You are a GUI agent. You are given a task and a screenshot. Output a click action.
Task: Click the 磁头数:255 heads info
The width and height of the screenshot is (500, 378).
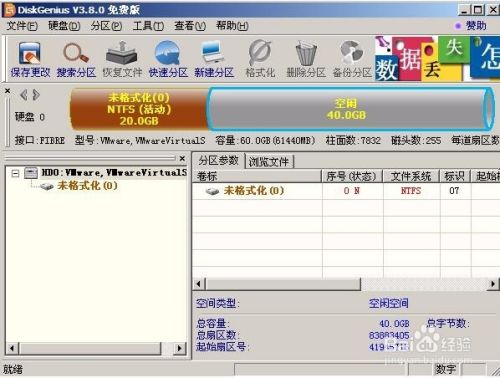coord(416,140)
